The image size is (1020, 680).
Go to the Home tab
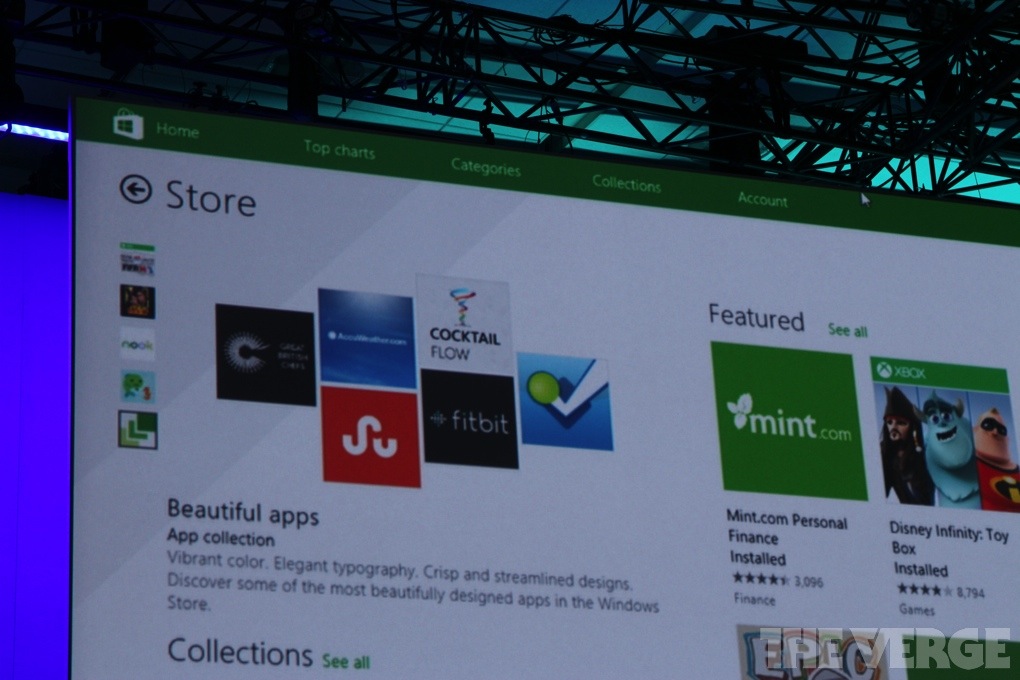tap(177, 131)
